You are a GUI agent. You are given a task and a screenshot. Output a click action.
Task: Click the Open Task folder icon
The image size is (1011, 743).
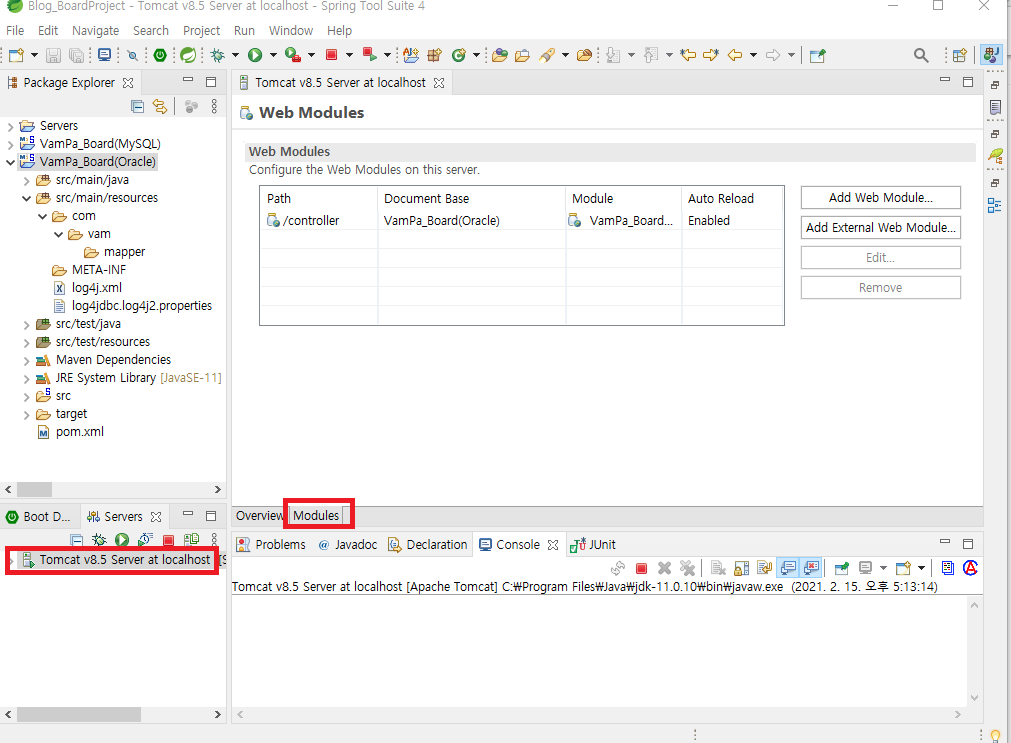click(522, 55)
